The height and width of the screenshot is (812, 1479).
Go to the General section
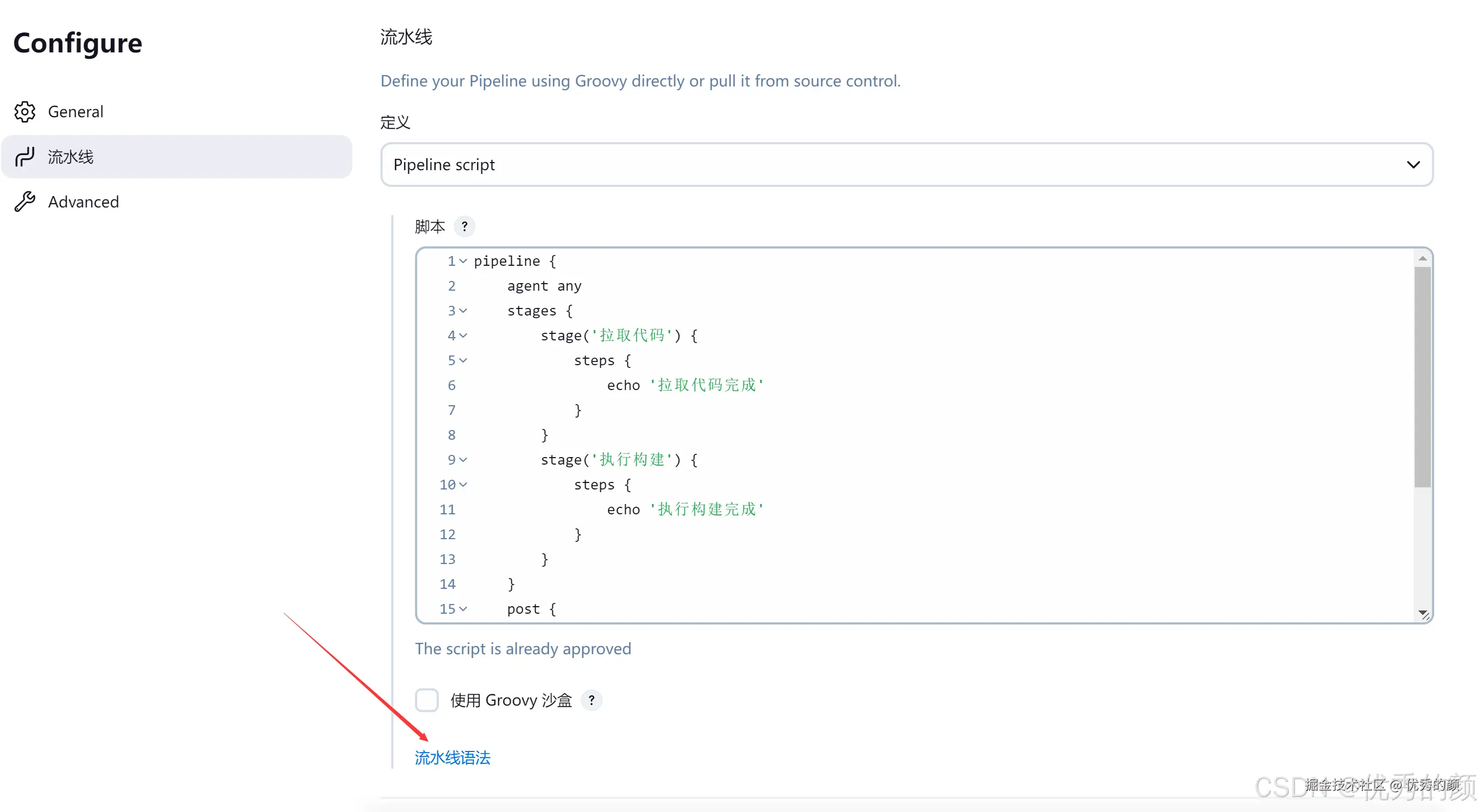(75, 112)
